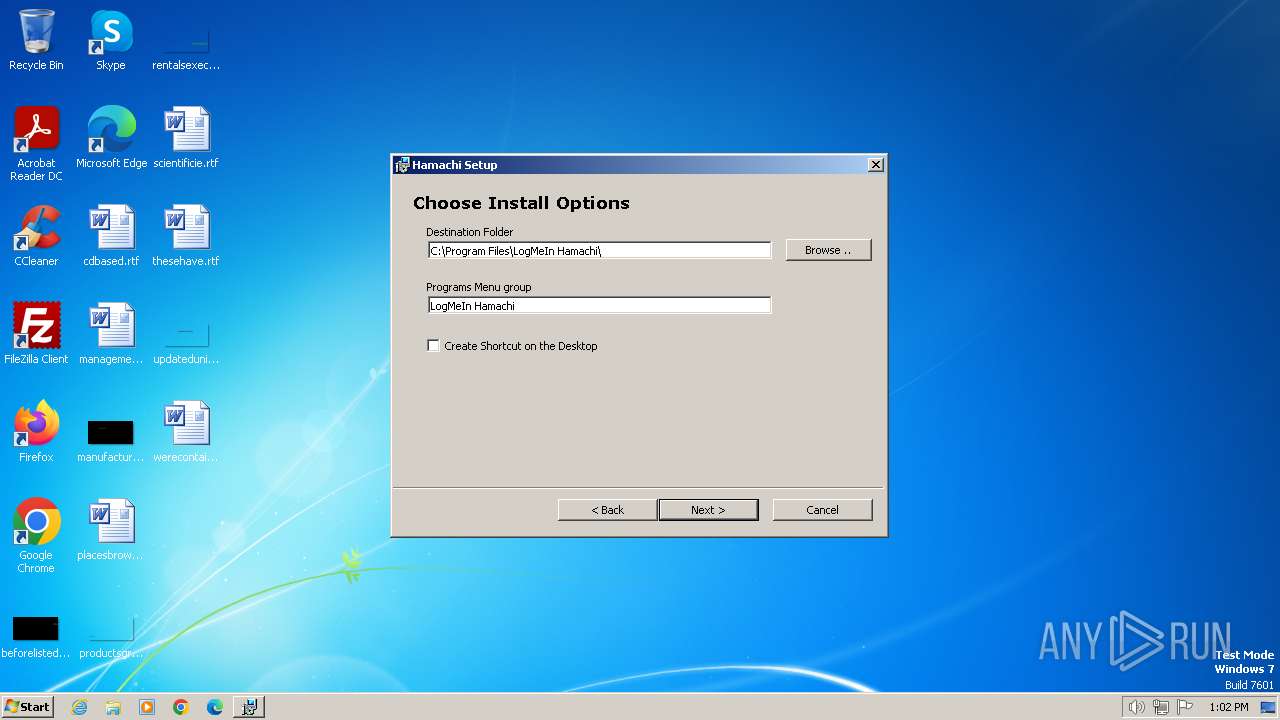
Task: Select the manageme... document icon
Action: click(111, 334)
